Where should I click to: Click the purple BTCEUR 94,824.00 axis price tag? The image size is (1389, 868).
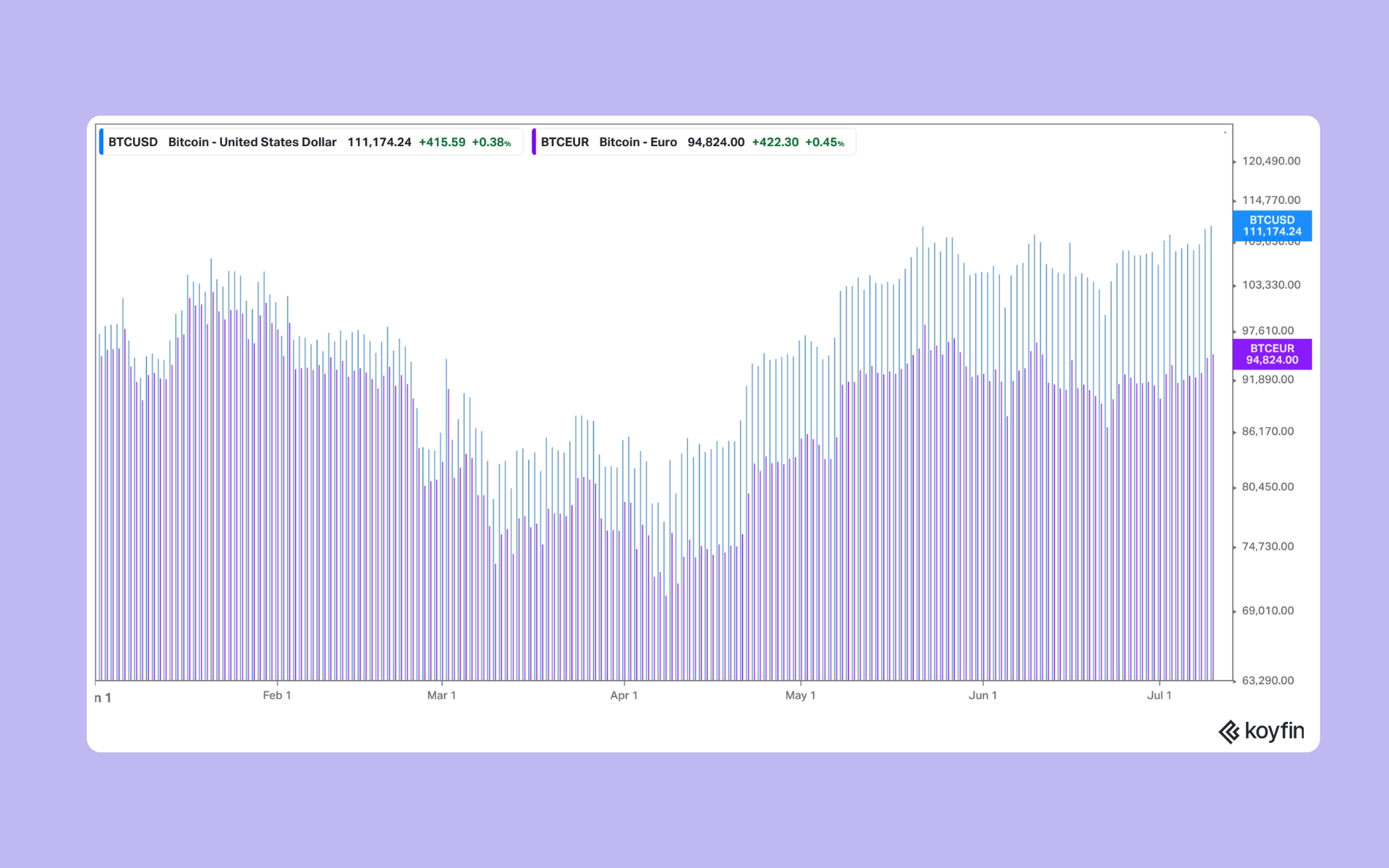coord(1272,354)
